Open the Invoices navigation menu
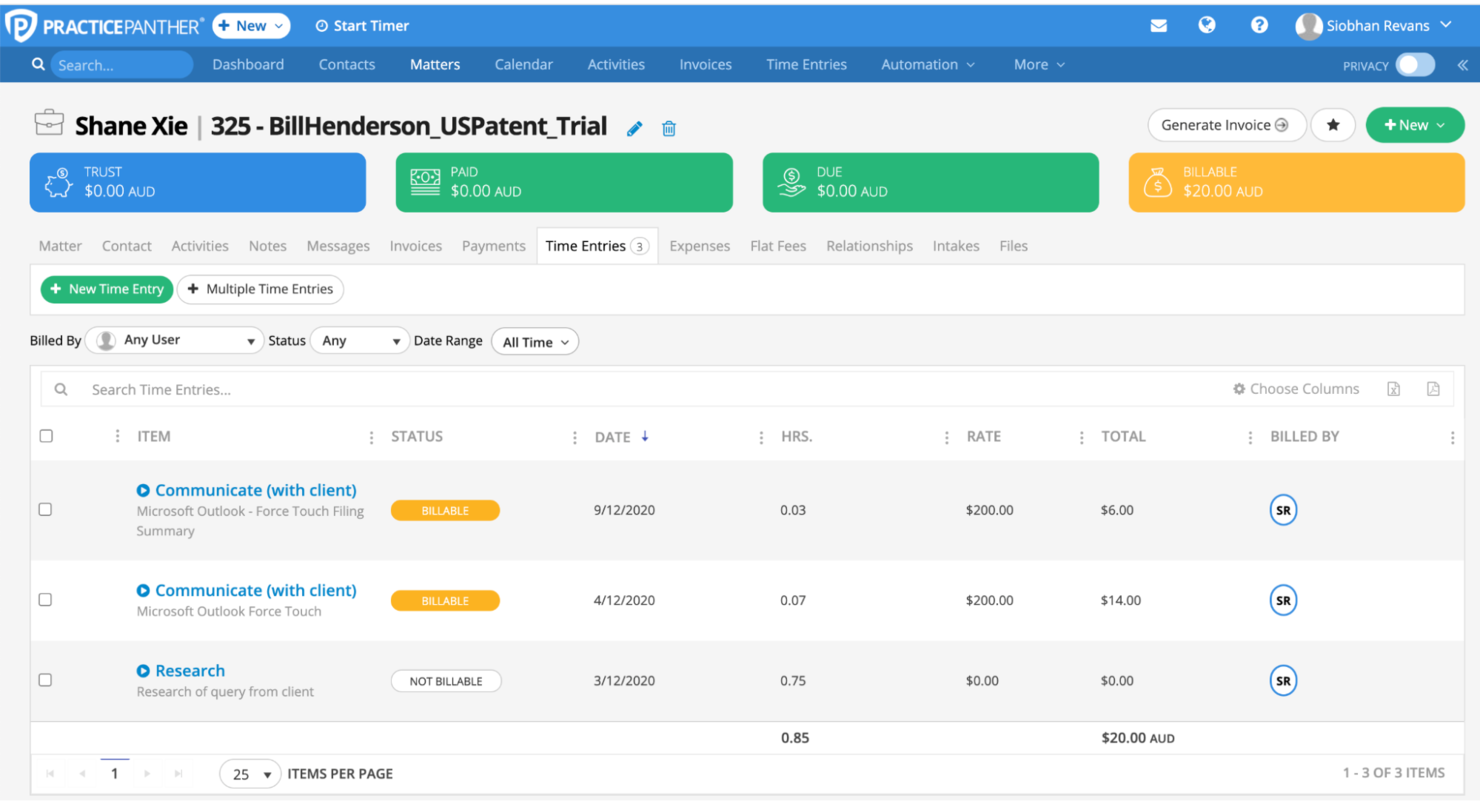 click(705, 64)
